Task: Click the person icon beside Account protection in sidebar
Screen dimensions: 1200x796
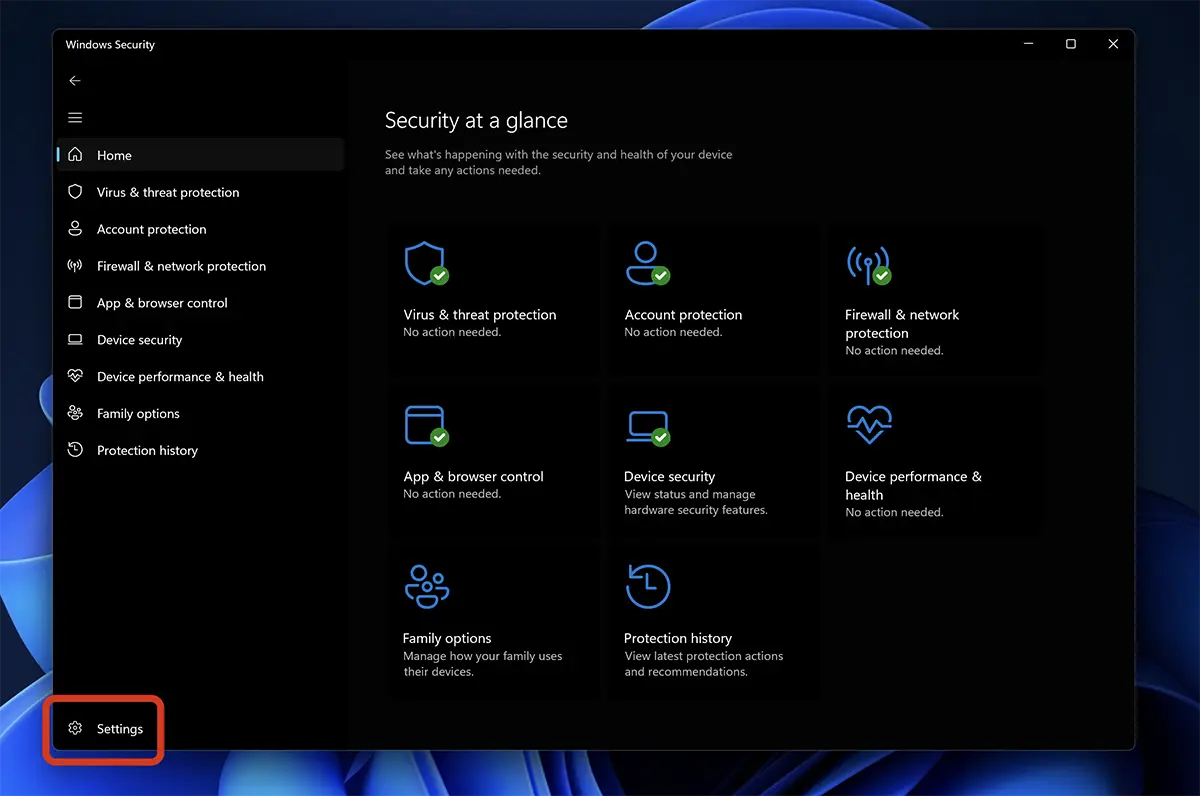Action: click(75, 228)
